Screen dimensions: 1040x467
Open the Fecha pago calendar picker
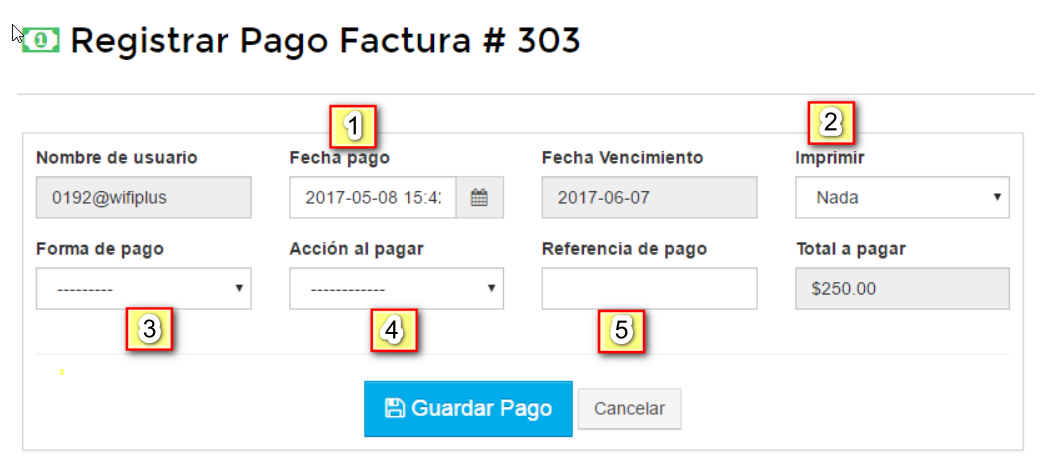(479, 198)
